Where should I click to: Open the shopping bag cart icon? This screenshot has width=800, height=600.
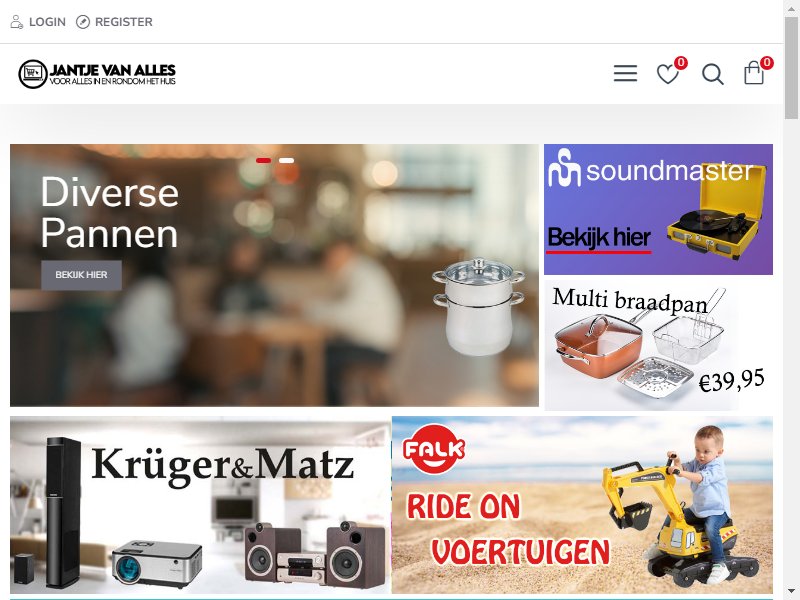click(754, 72)
